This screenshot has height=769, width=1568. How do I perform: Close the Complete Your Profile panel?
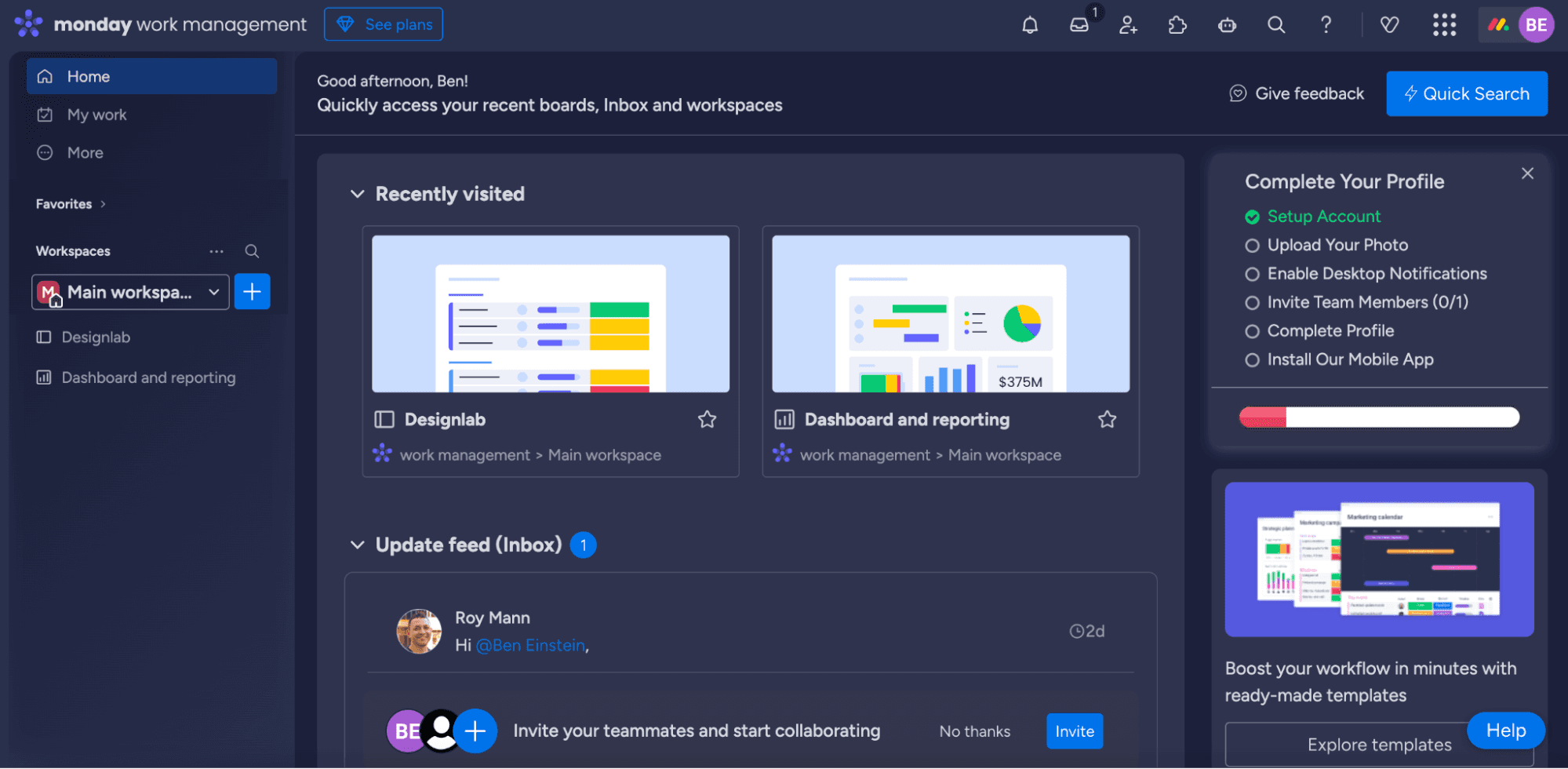1527,173
